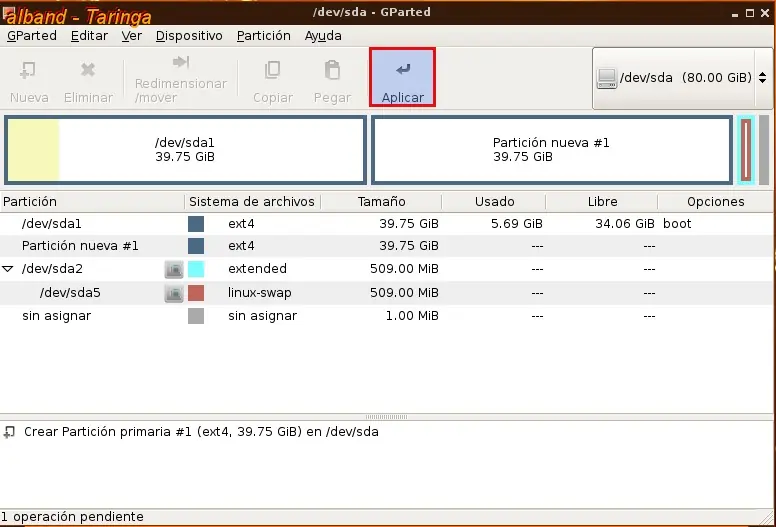Open the Dispositivo menu
Viewport: 776px width, 527px height.
click(x=189, y=36)
